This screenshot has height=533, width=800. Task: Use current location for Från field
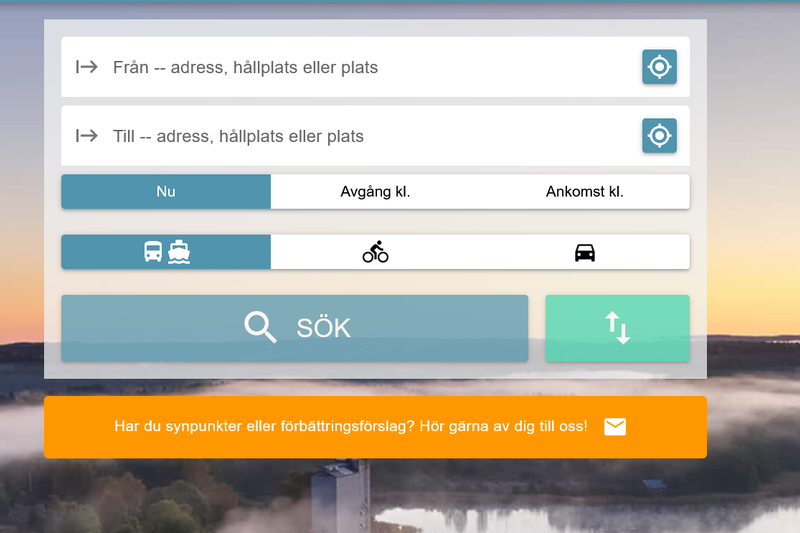tap(659, 67)
